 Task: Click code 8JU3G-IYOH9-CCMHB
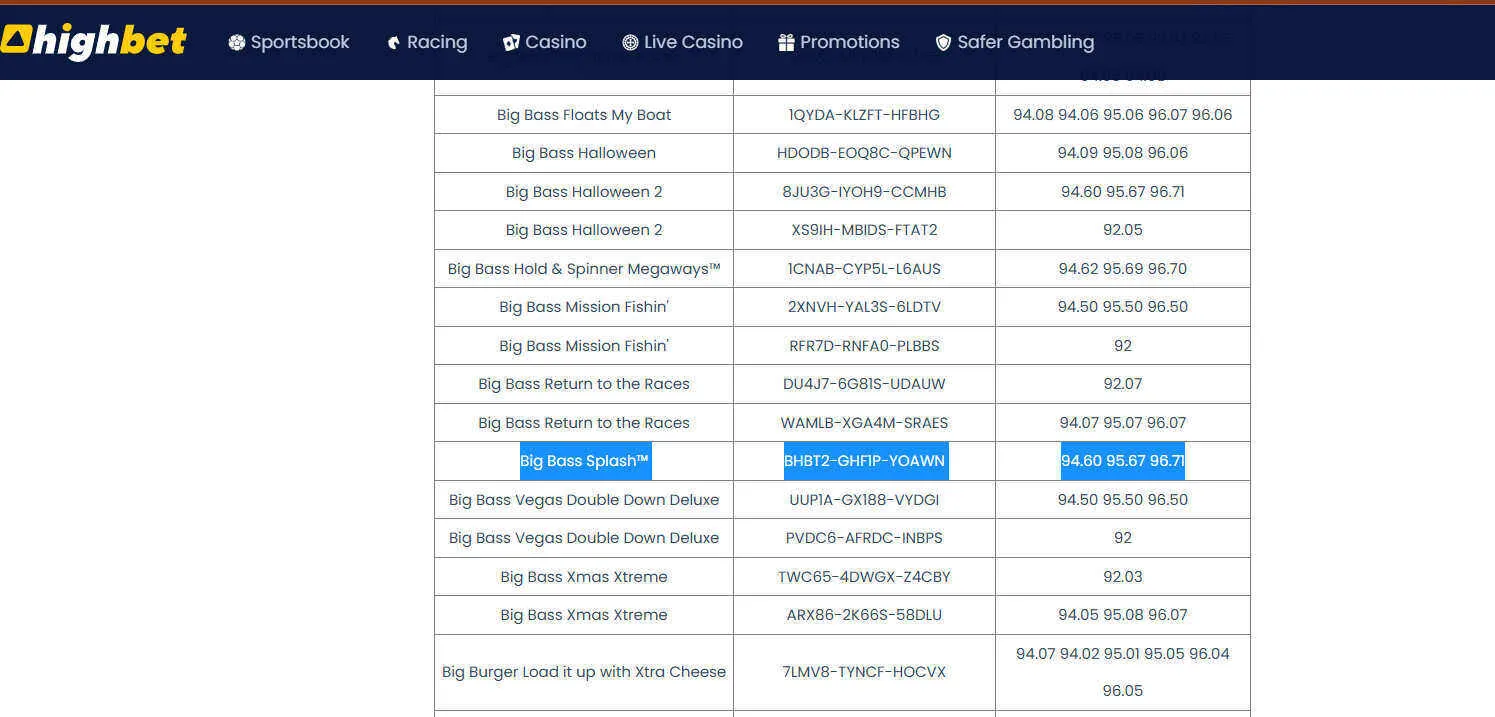[864, 192]
